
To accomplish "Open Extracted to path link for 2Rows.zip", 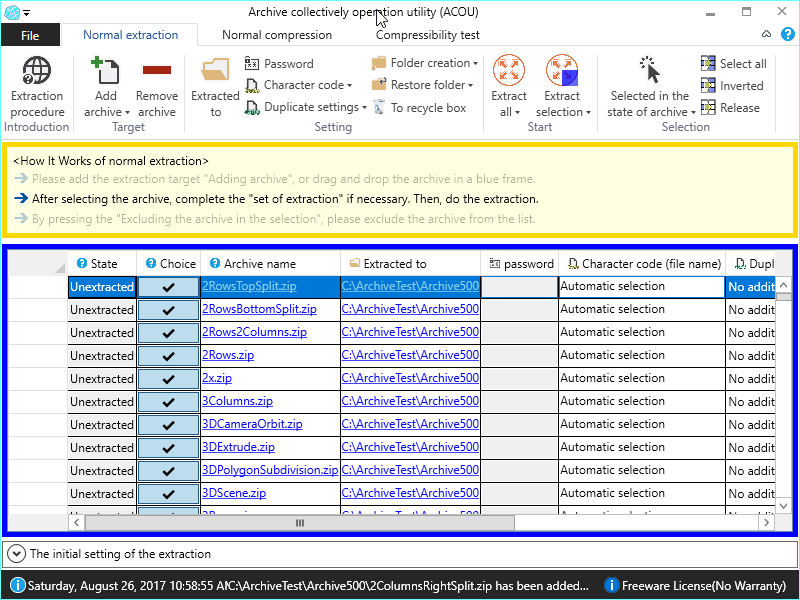I will click(410, 355).
